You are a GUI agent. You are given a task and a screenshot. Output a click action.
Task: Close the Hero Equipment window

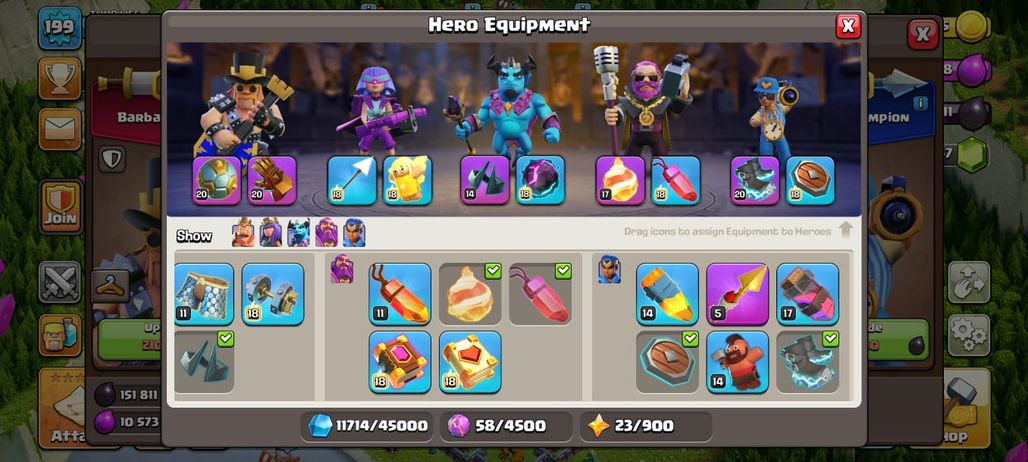point(848,26)
